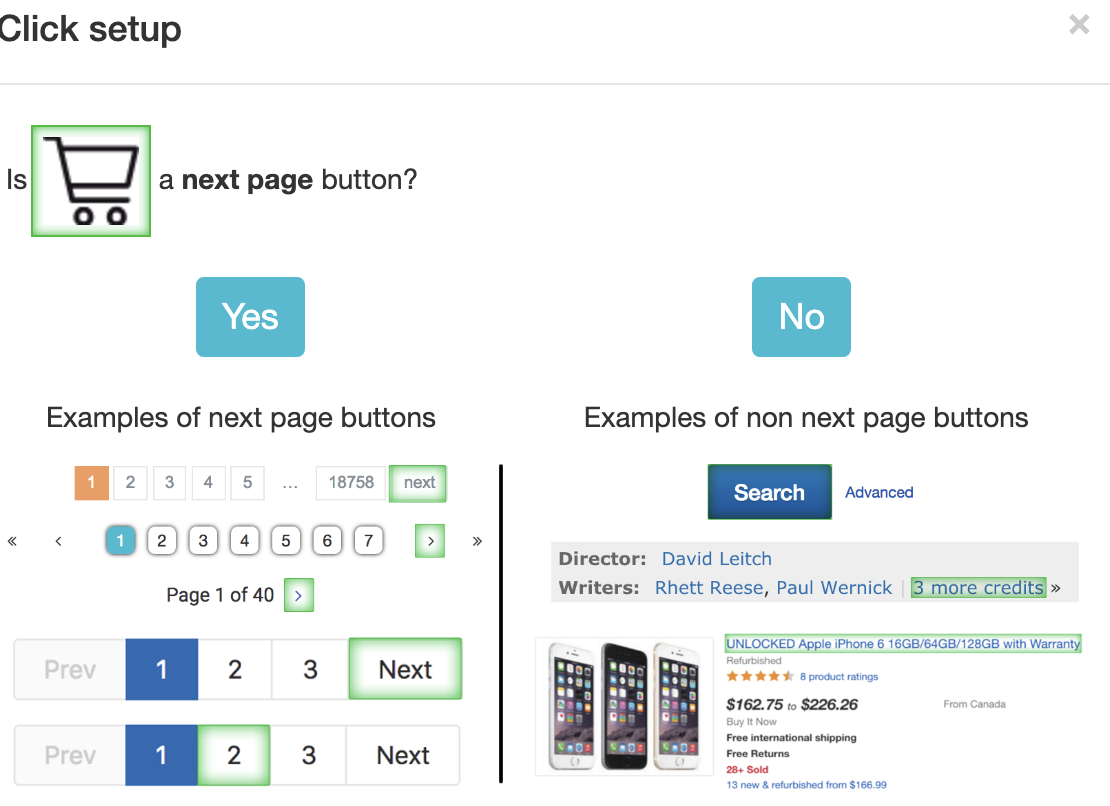Open the David Leitch director link
1110x806 pixels.
pyautogui.click(x=716, y=558)
